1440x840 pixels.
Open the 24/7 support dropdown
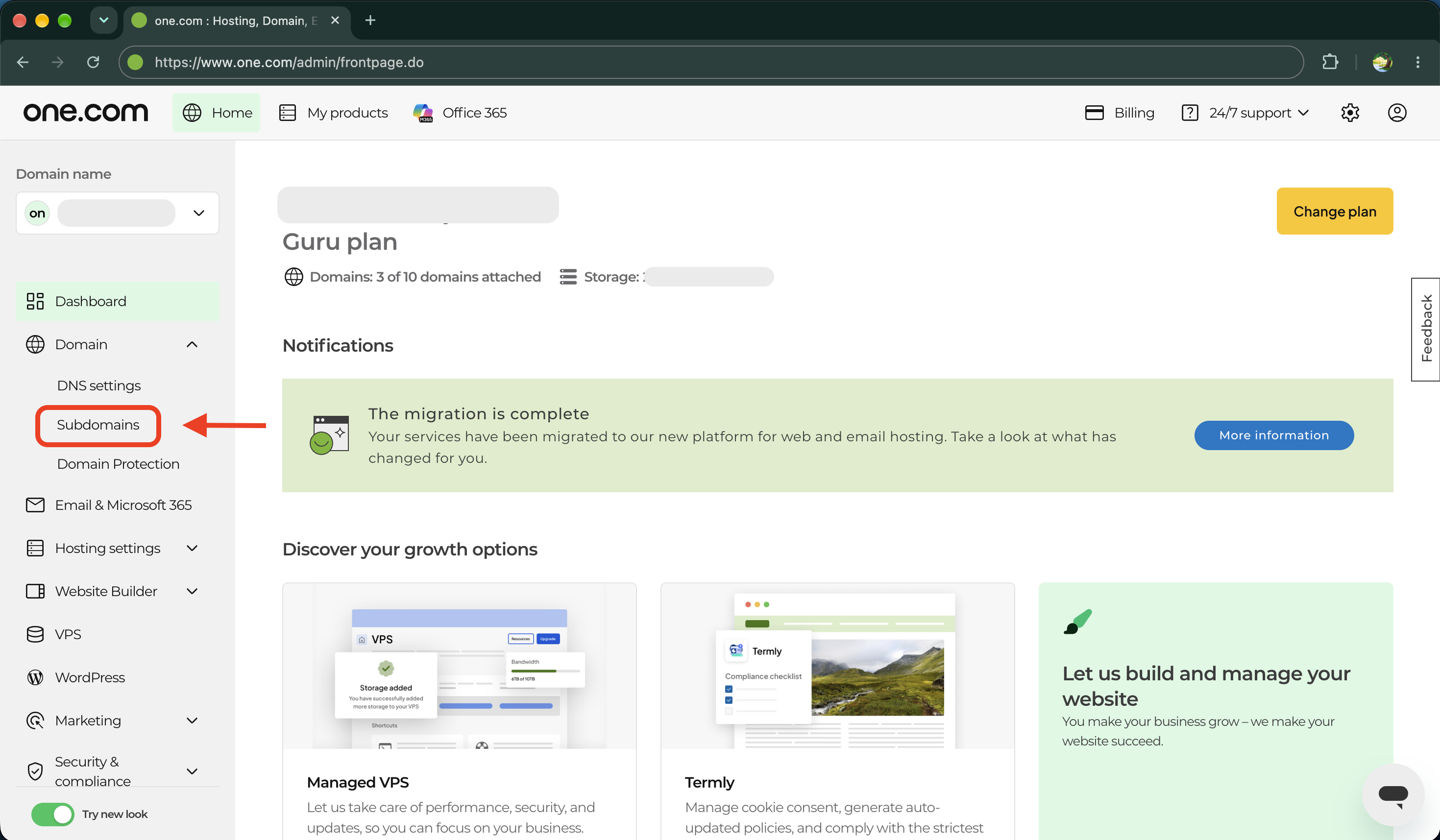pyautogui.click(x=1245, y=113)
